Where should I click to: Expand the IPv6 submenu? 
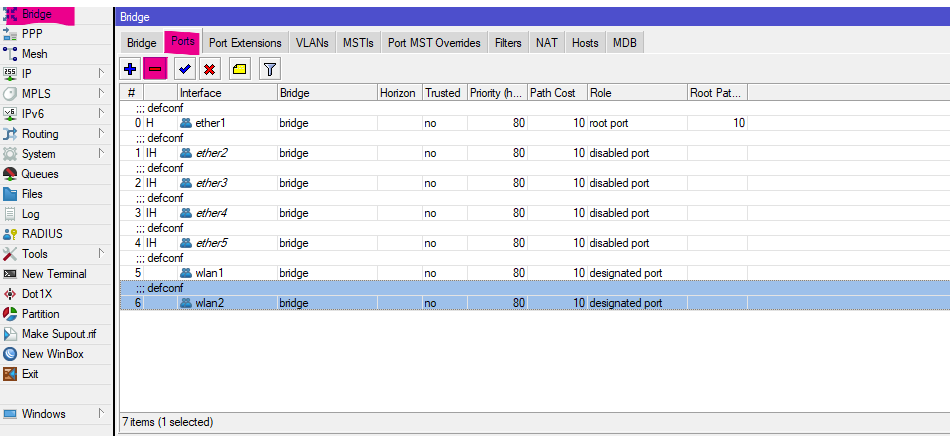tap(101, 114)
